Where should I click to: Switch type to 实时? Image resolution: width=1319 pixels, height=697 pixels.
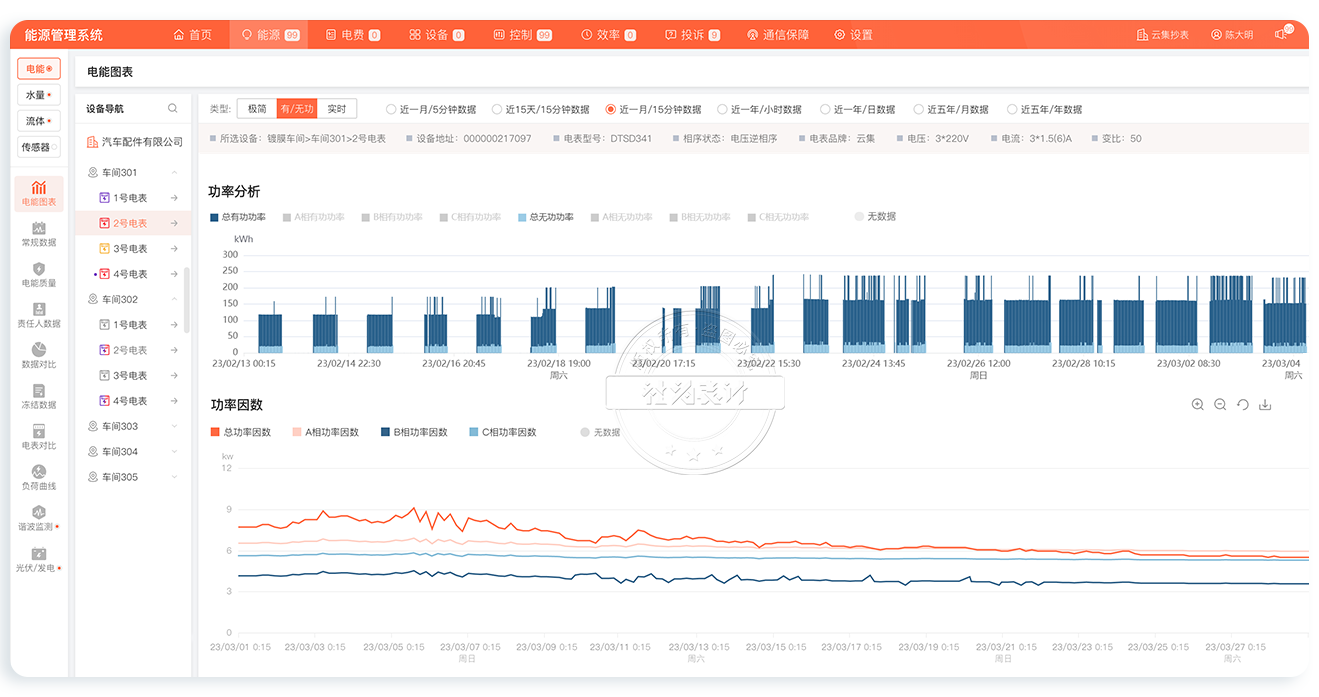[x=337, y=109]
